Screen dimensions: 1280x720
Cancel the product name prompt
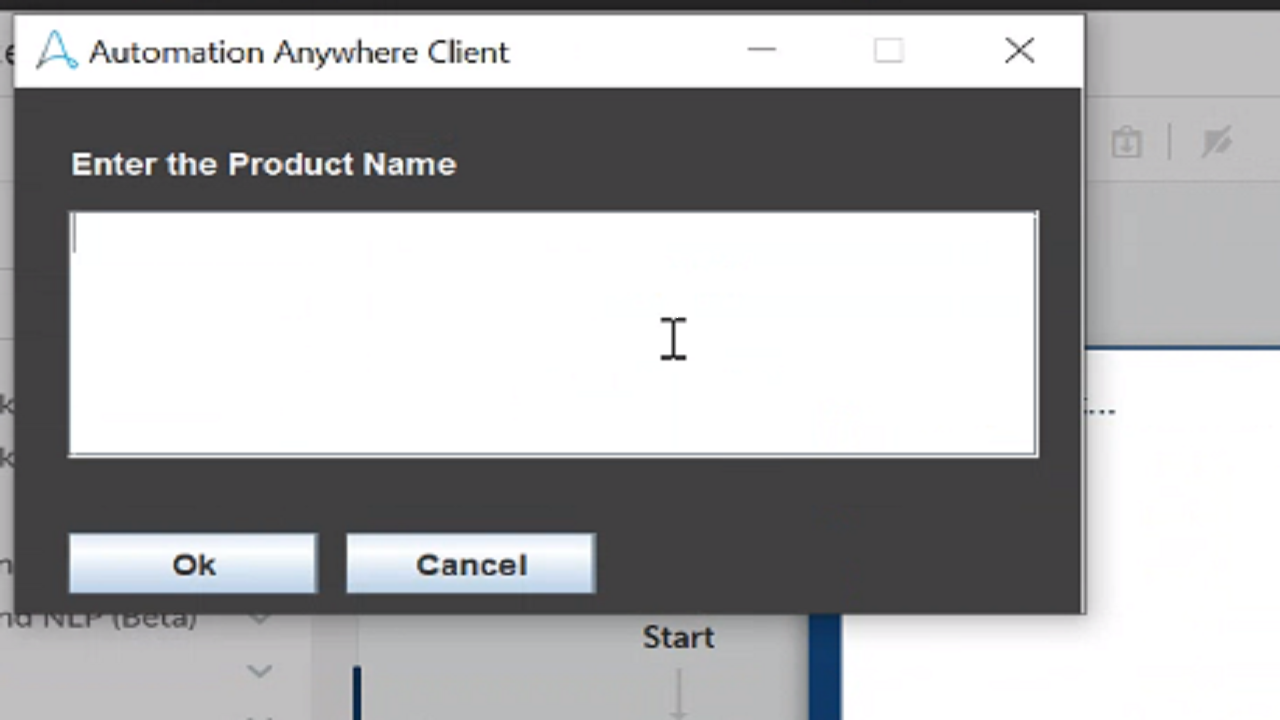pos(471,564)
